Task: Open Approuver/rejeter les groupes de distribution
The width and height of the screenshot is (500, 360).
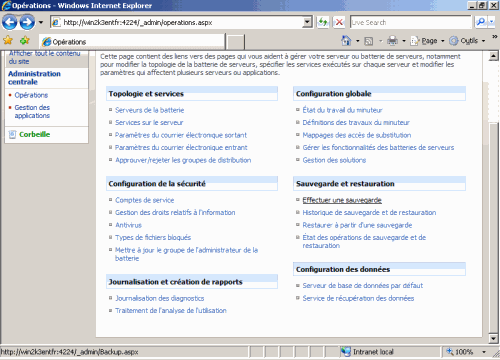Action: (183, 160)
